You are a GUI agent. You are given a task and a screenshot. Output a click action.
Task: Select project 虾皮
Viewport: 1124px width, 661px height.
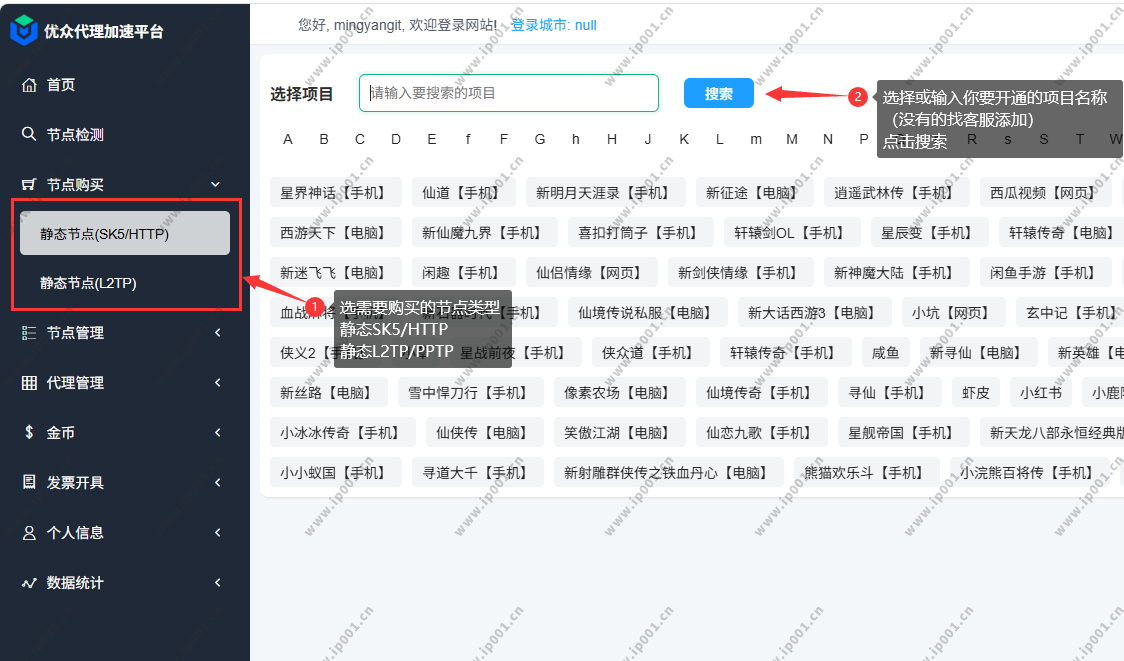tap(976, 393)
